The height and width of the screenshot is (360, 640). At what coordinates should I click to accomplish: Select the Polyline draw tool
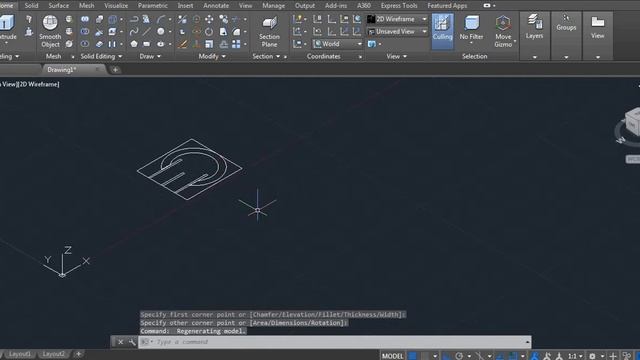[134, 19]
